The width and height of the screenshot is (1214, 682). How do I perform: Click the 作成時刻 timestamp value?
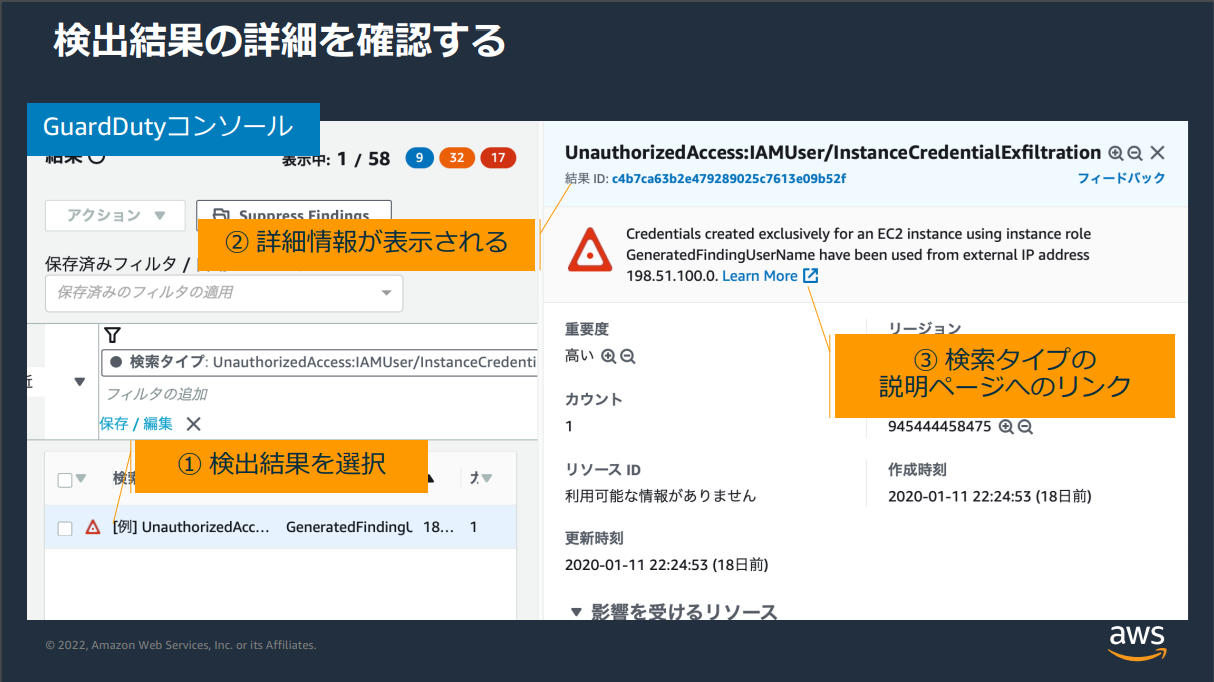tap(990, 497)
